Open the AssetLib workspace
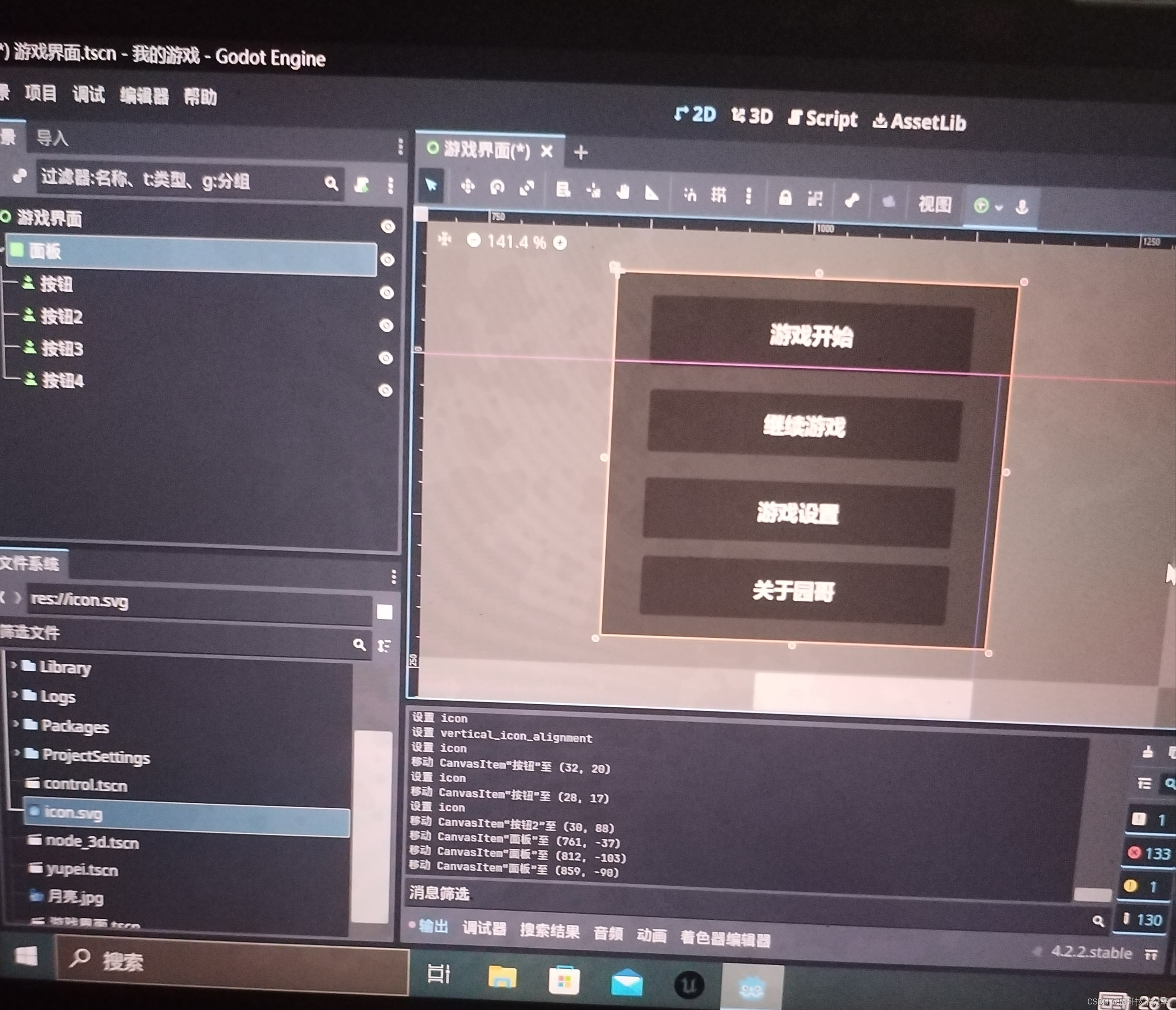This screenshot has width=1176, height=1010. [x=919, y=122]
